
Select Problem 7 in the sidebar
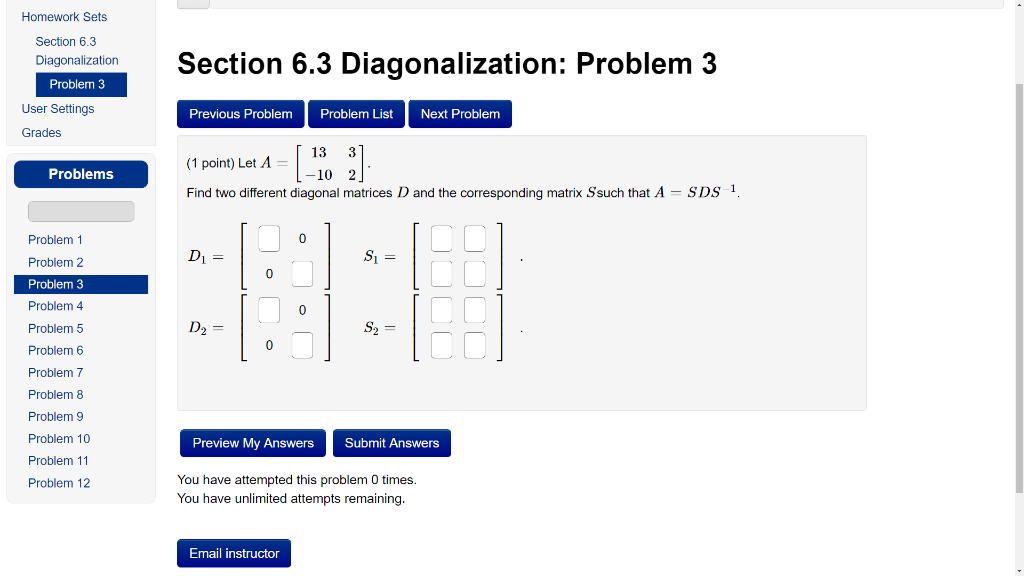[x=55, y=372]
